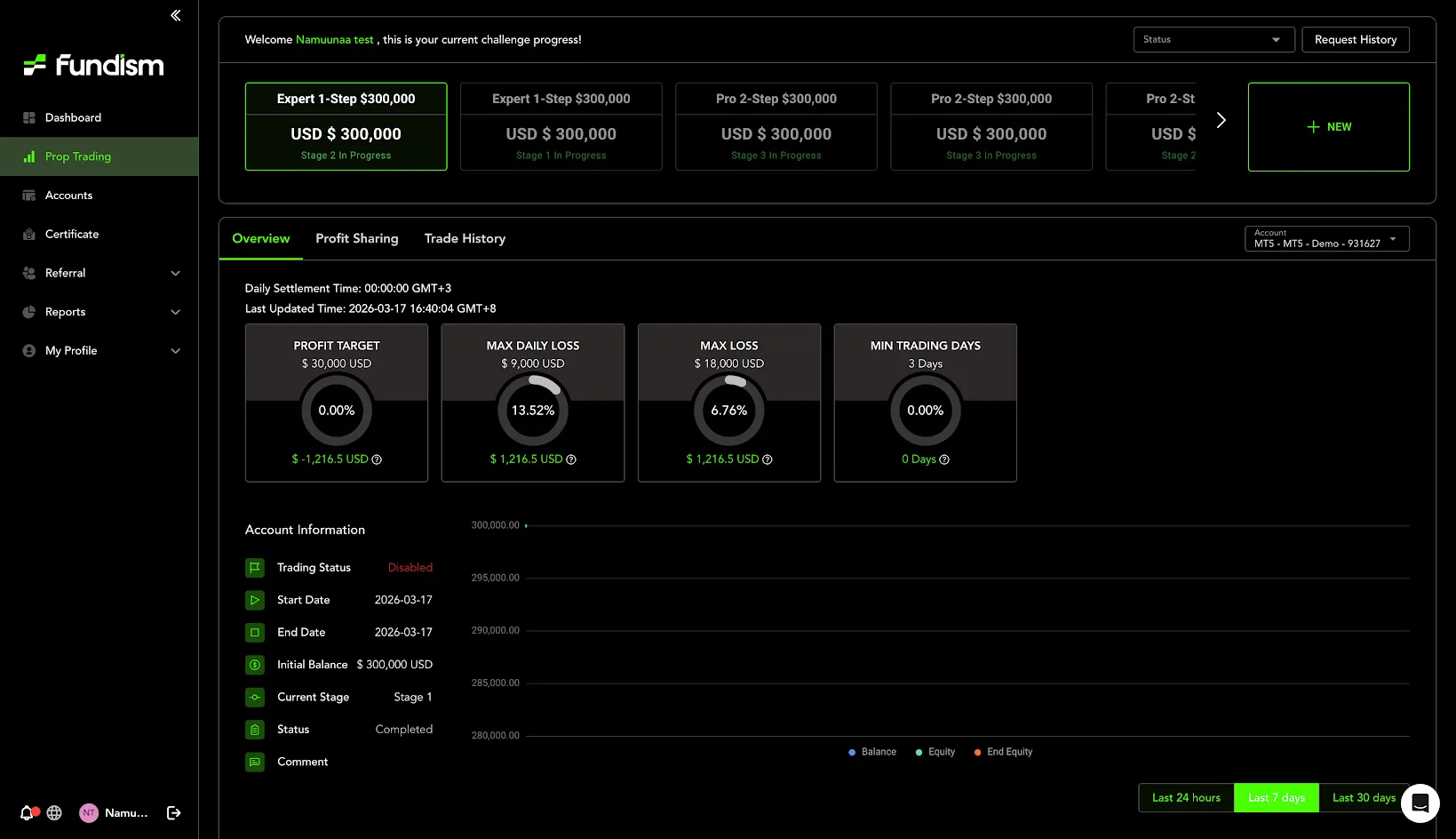Image resolution: width=1456 pixels, height=839 pixels.
Task: Switch to the Profit Sharing tab
Action: [x=357, y=238]
